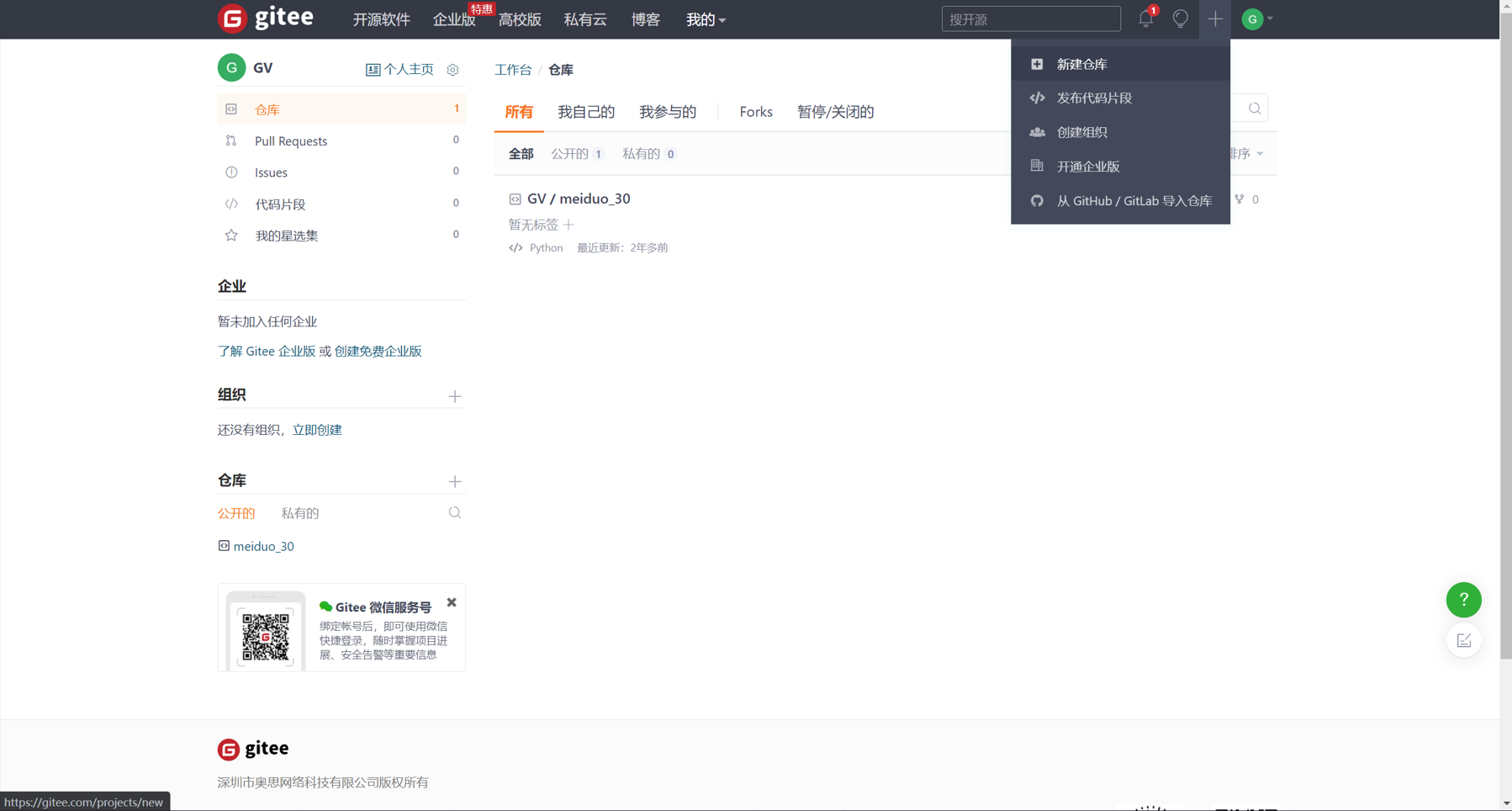Click the WeChat icon in banner title
Screen dimensions: 1512x811
325,607
